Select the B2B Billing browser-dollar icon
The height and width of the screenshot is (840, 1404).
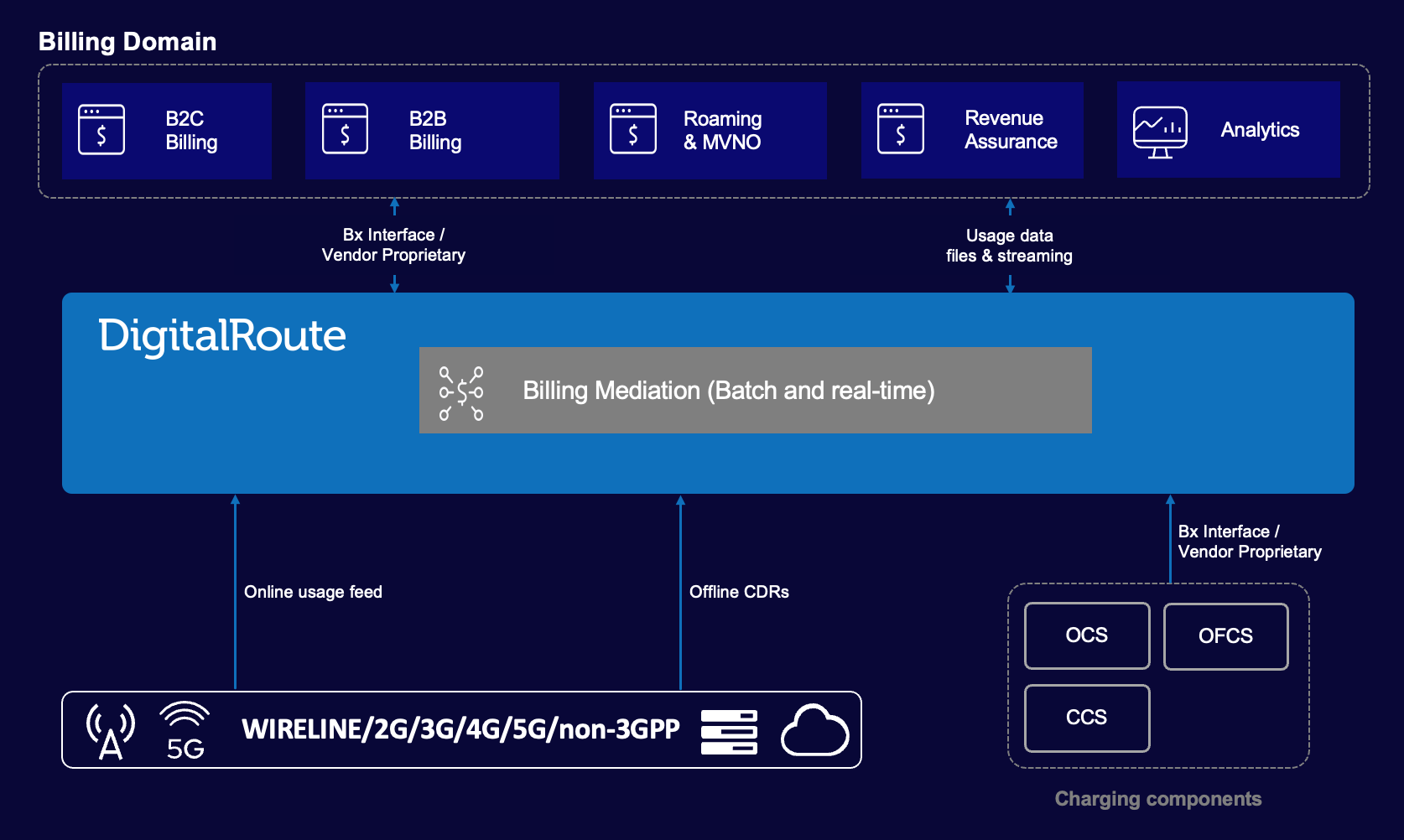click(345, 130)
